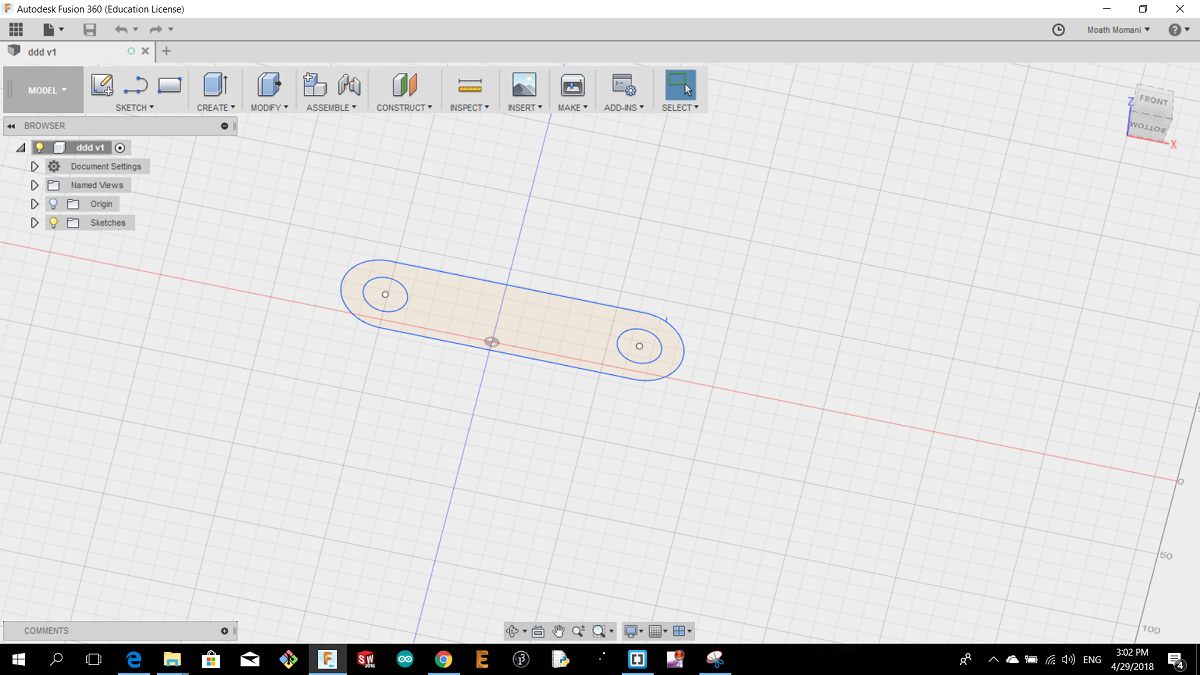Select the Create Sketch tool

coord(102,85)
